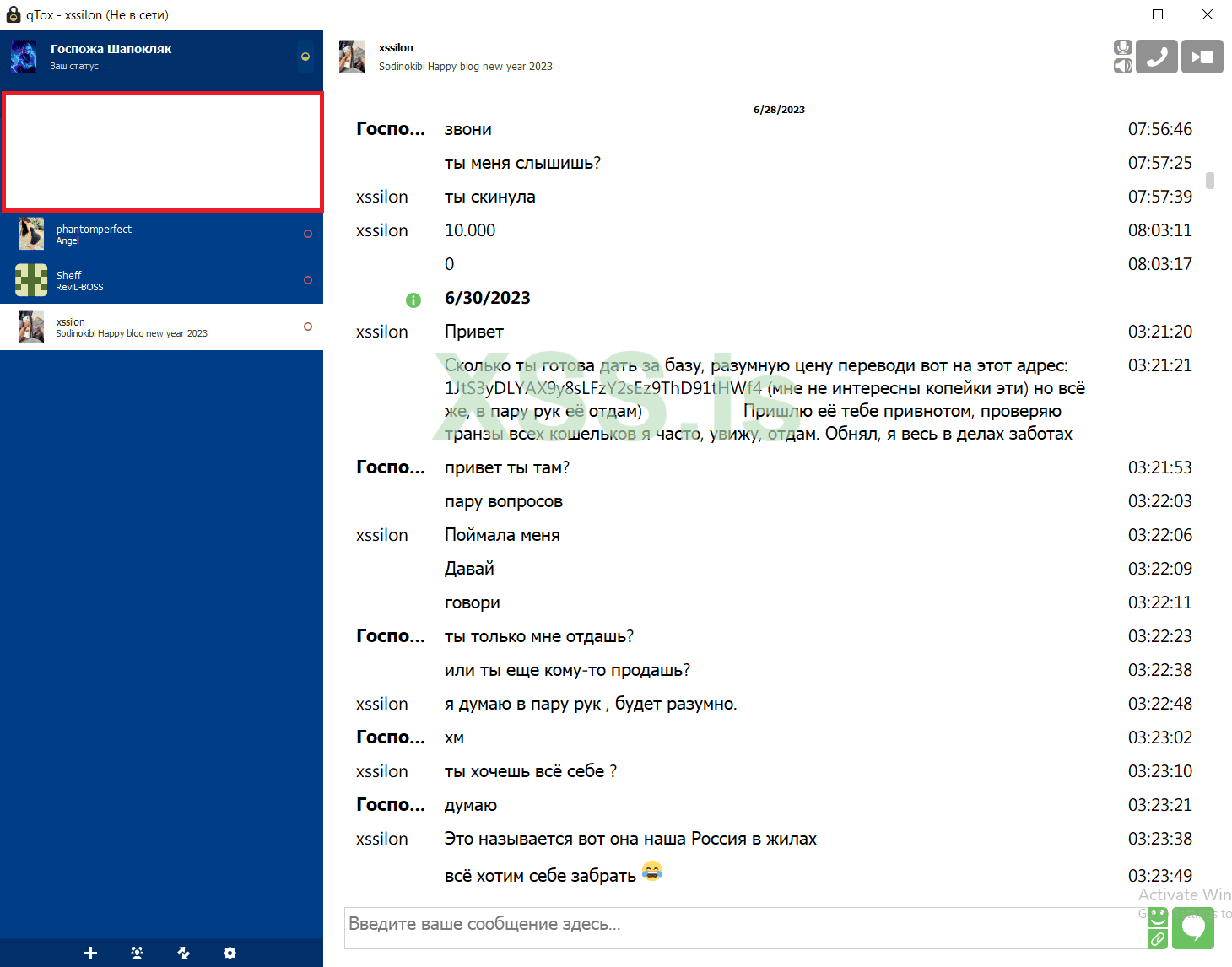Image resolution: width=1232 pixels, height=967 pixels.
Task: Attach a file with the paperclip icon
Action: pyautogui.click(x=1158, y=939)
